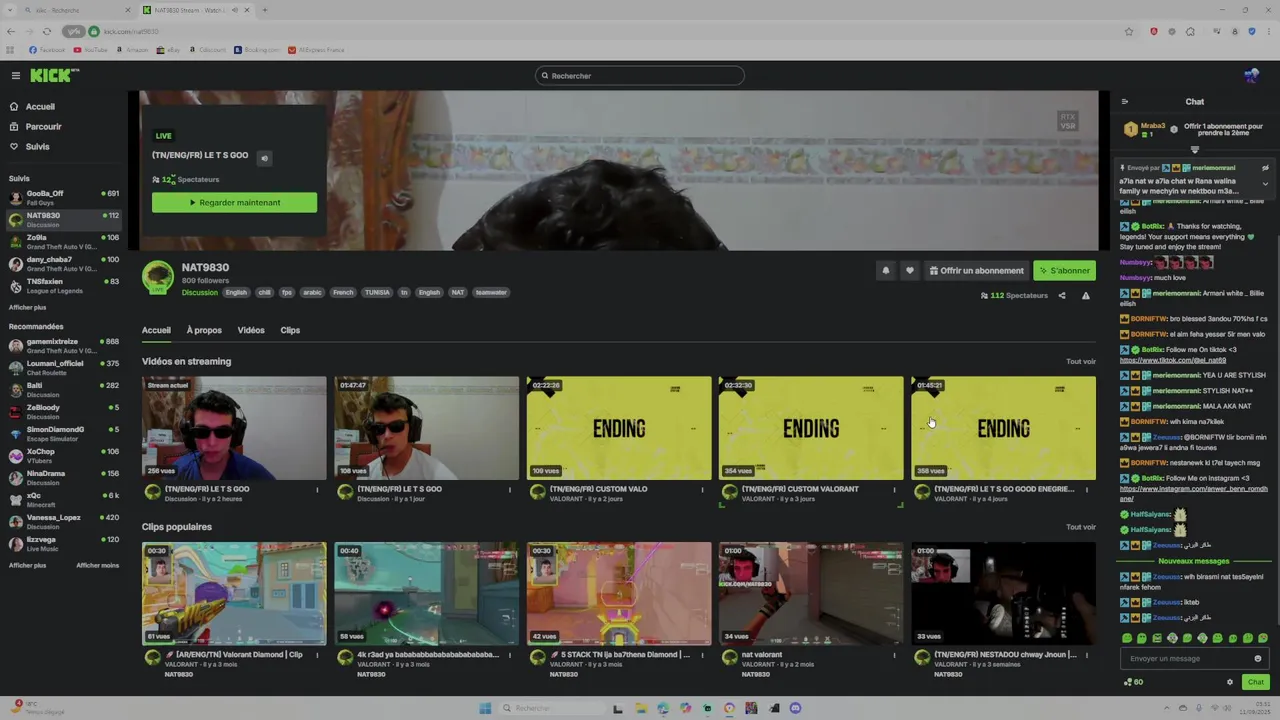Click Regarder maintenant button
The width and height of the screenshot is (1280, 720).
pyautogui.click(x=234, y=203)
